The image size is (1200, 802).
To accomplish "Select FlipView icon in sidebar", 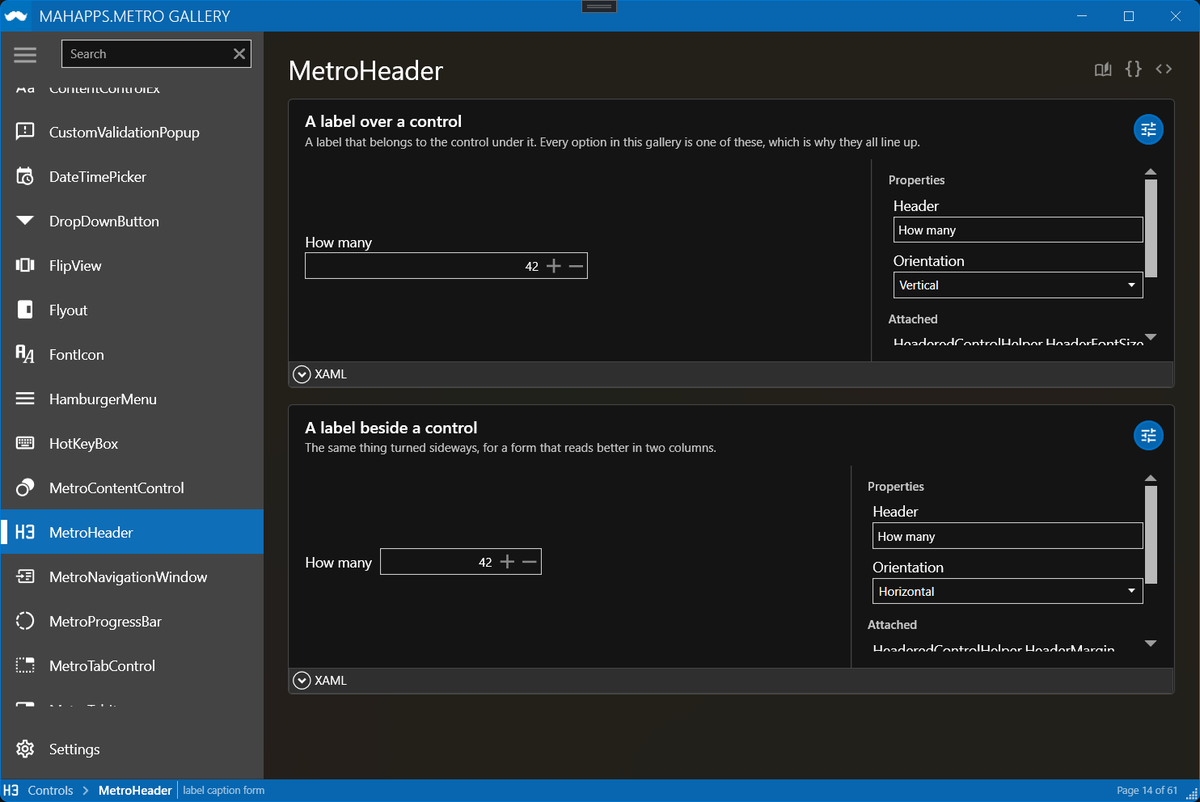I will tap(26, 266).
